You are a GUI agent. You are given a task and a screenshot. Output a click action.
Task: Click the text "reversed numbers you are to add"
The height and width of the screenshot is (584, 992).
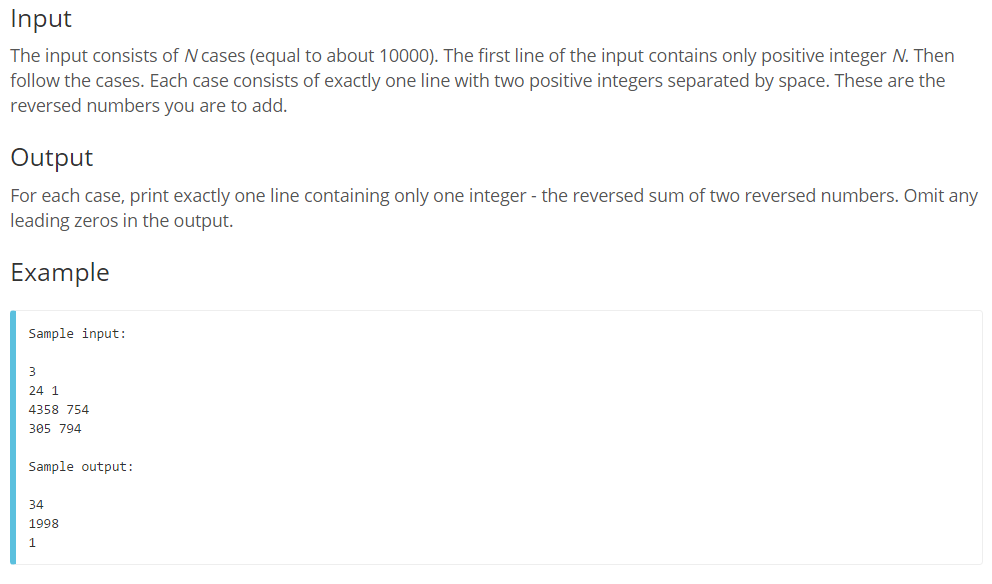click(x=148, y=106)
